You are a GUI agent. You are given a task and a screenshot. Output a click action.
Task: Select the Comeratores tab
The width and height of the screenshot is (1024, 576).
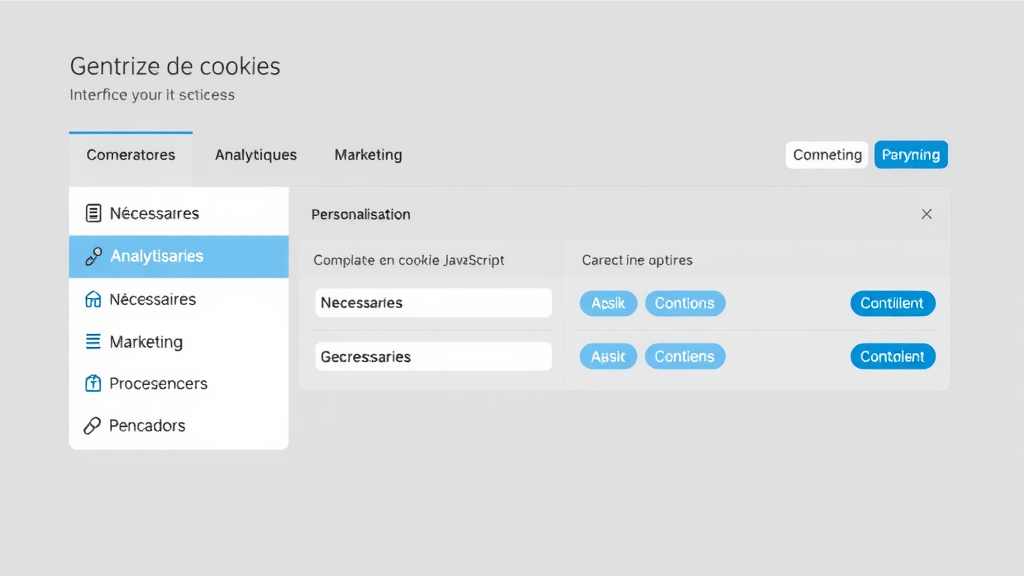(130, 155)
